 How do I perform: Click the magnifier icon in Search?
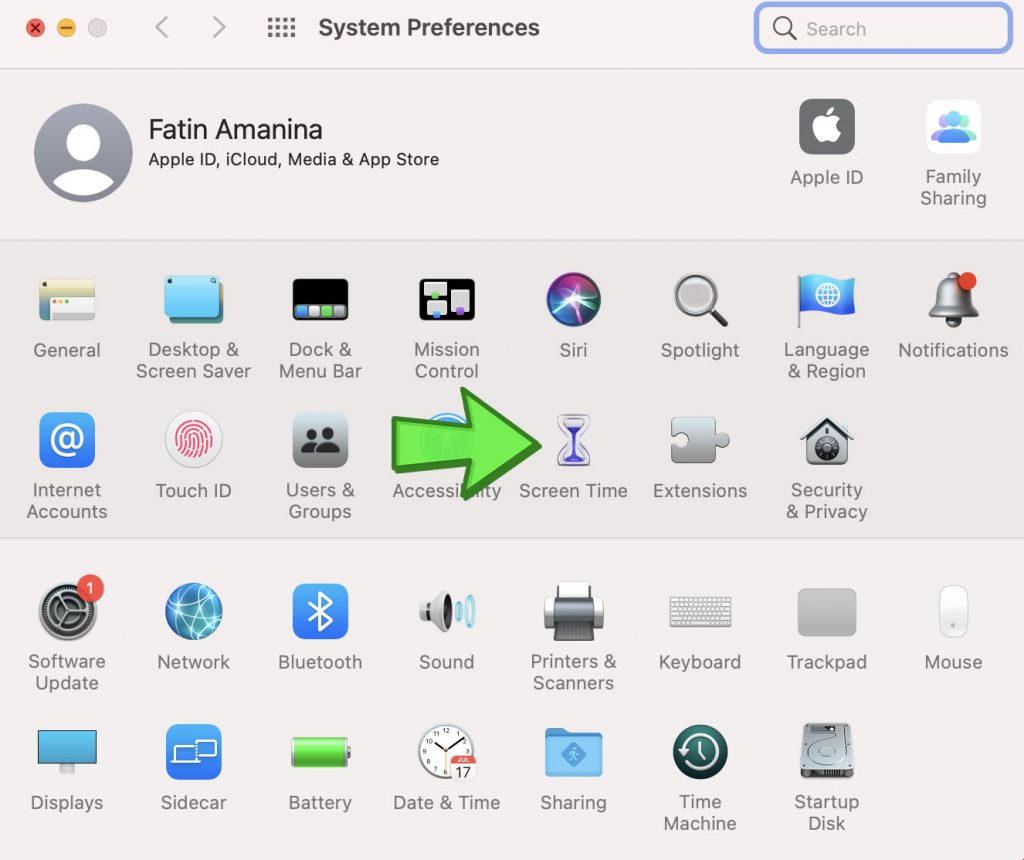click(784, 28)
